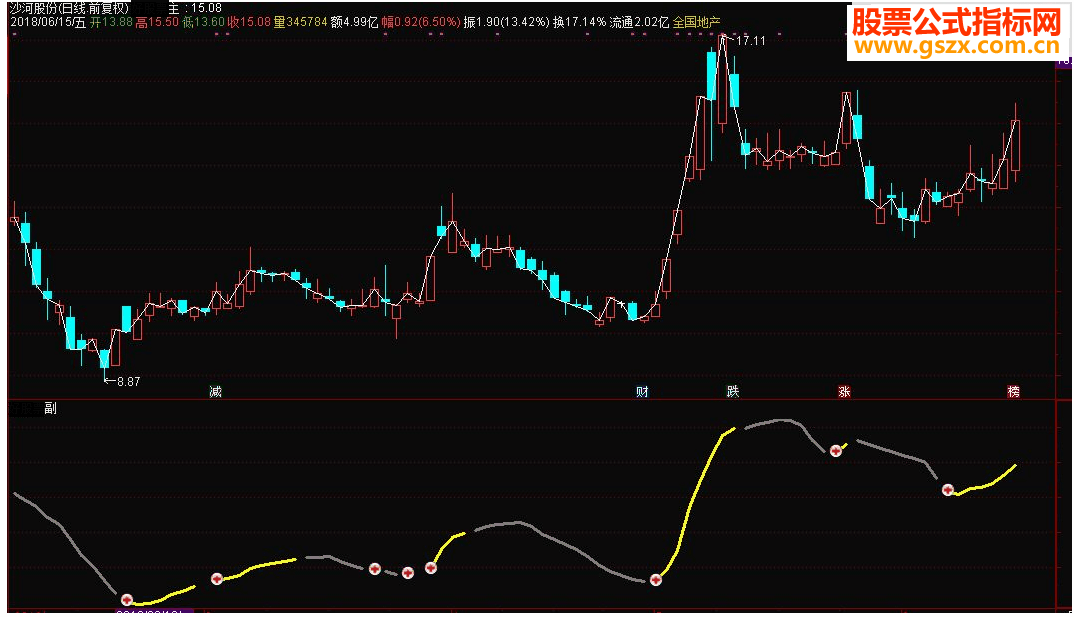Click the change value 幅0.92(6.50%)
The image size is (1074, 617).
coord(421,22)
